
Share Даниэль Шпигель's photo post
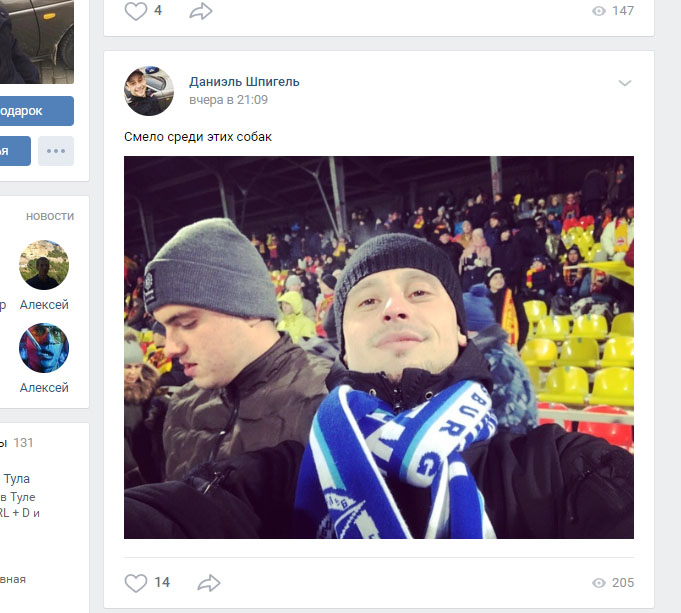209,582
